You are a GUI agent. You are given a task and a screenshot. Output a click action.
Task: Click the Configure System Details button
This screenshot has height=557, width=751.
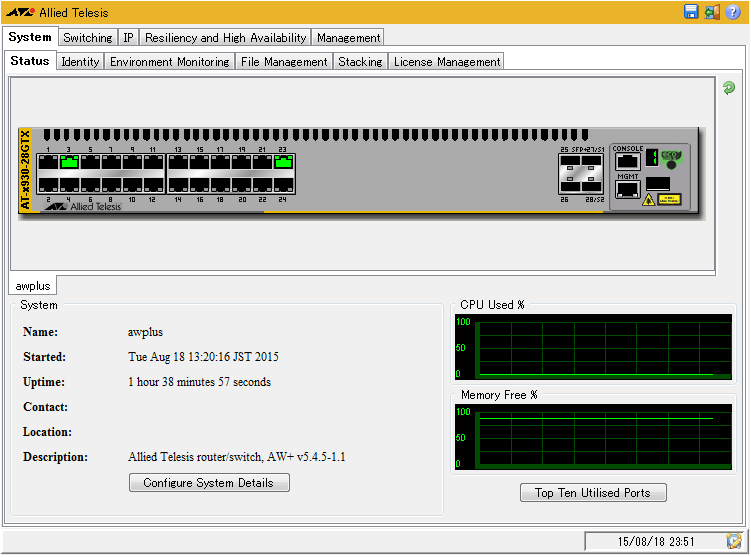pyautogui.click(x=209, y=483)
